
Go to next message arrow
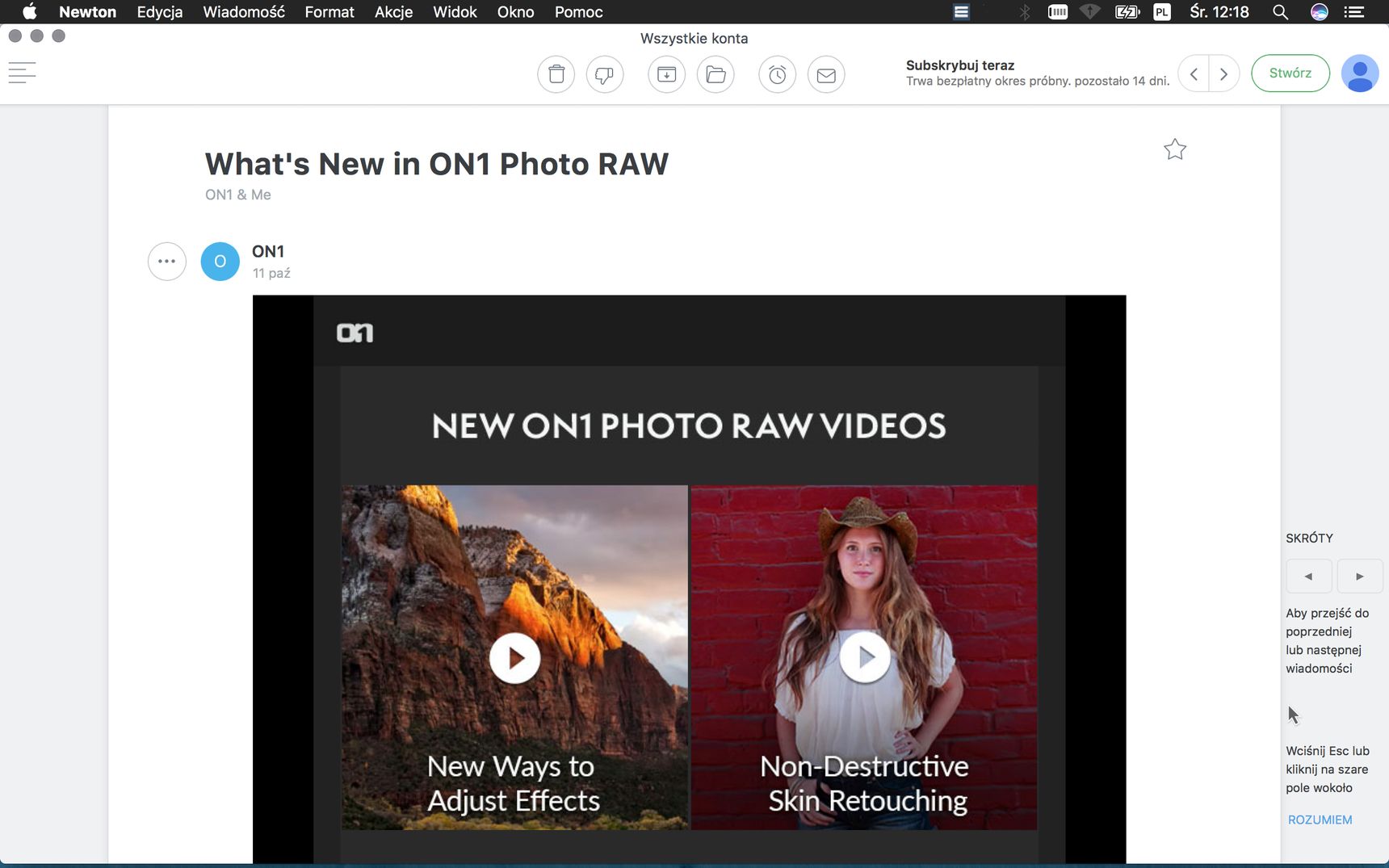[1224, 73]
